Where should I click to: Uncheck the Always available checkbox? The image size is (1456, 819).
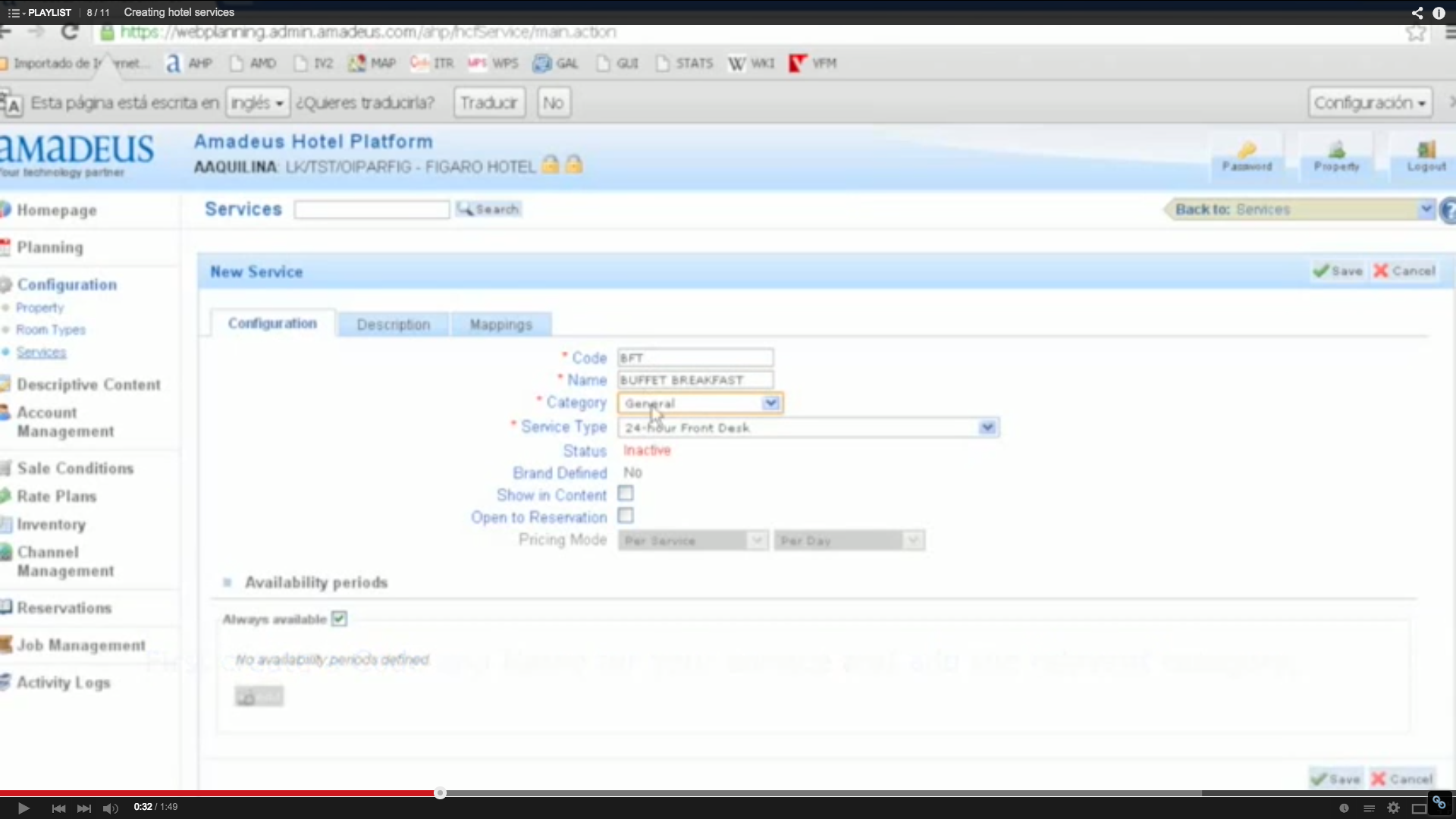(x=339, y=619)
